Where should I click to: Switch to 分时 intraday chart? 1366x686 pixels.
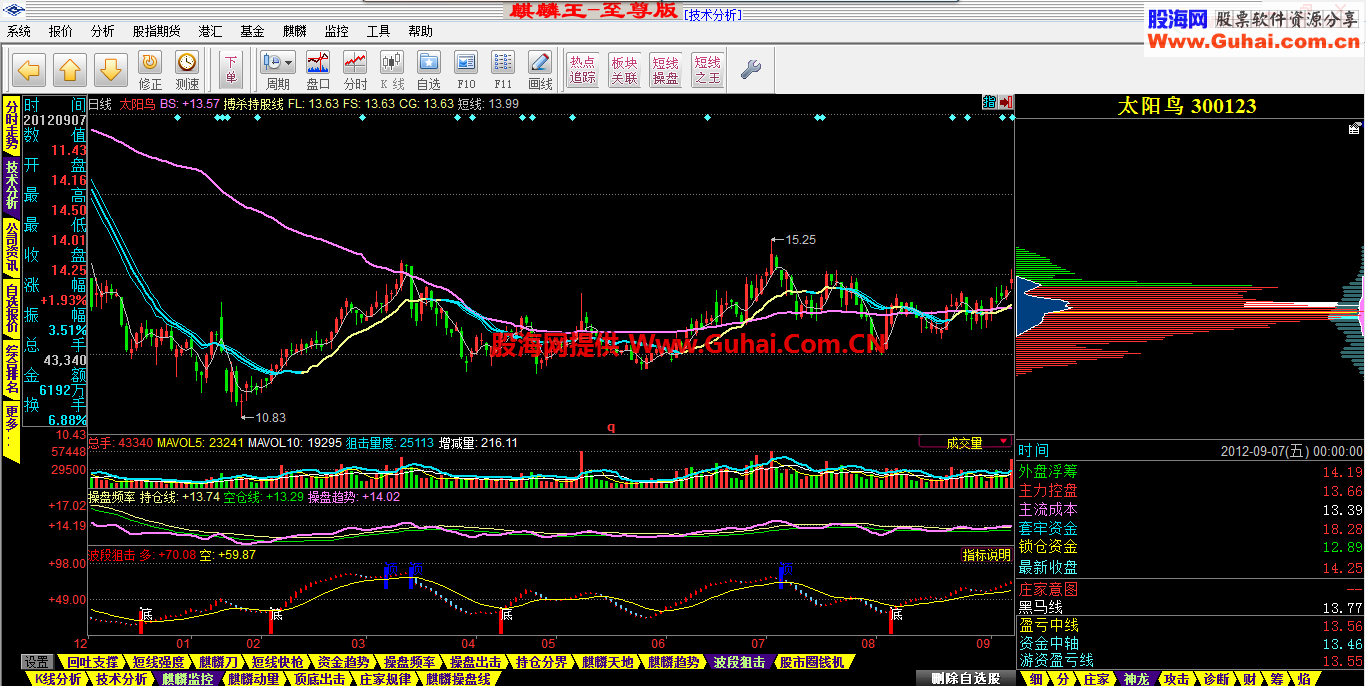(x=355, y=70)
